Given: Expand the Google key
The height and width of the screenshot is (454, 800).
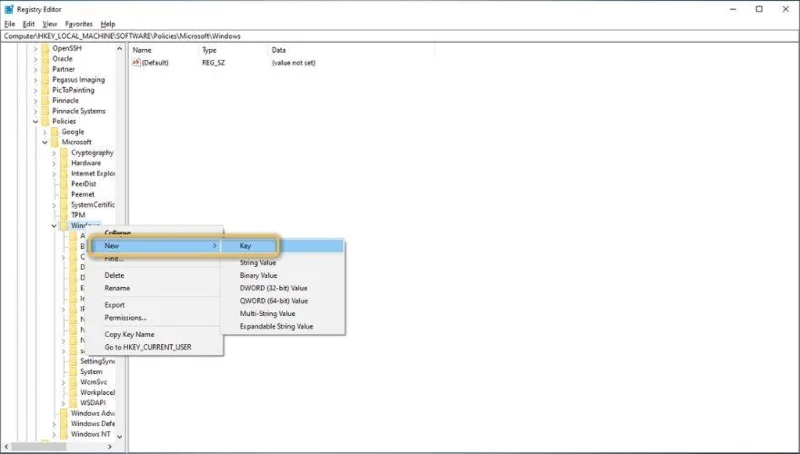Looking at the screenshot, I should point(44,132).
